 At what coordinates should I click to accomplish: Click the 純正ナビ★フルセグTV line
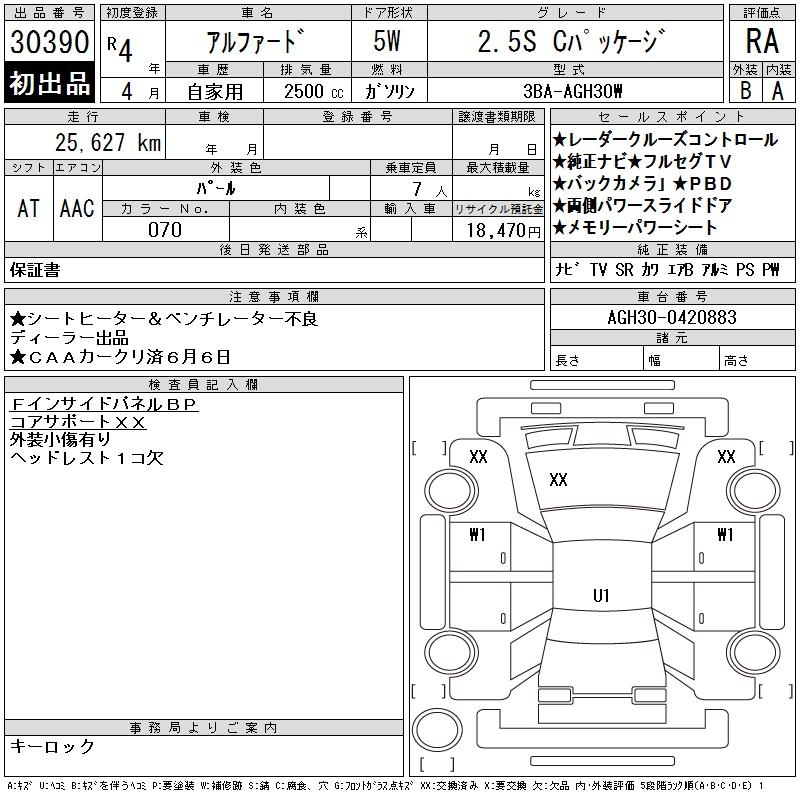click(x=642, y=162)
